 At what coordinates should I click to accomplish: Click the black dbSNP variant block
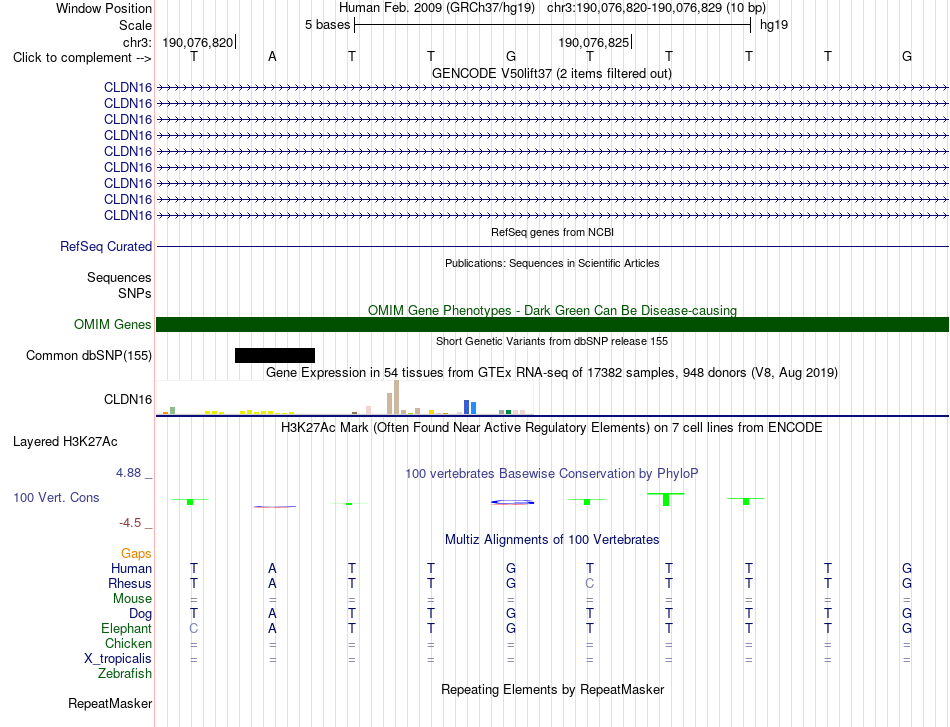[275, 356]
